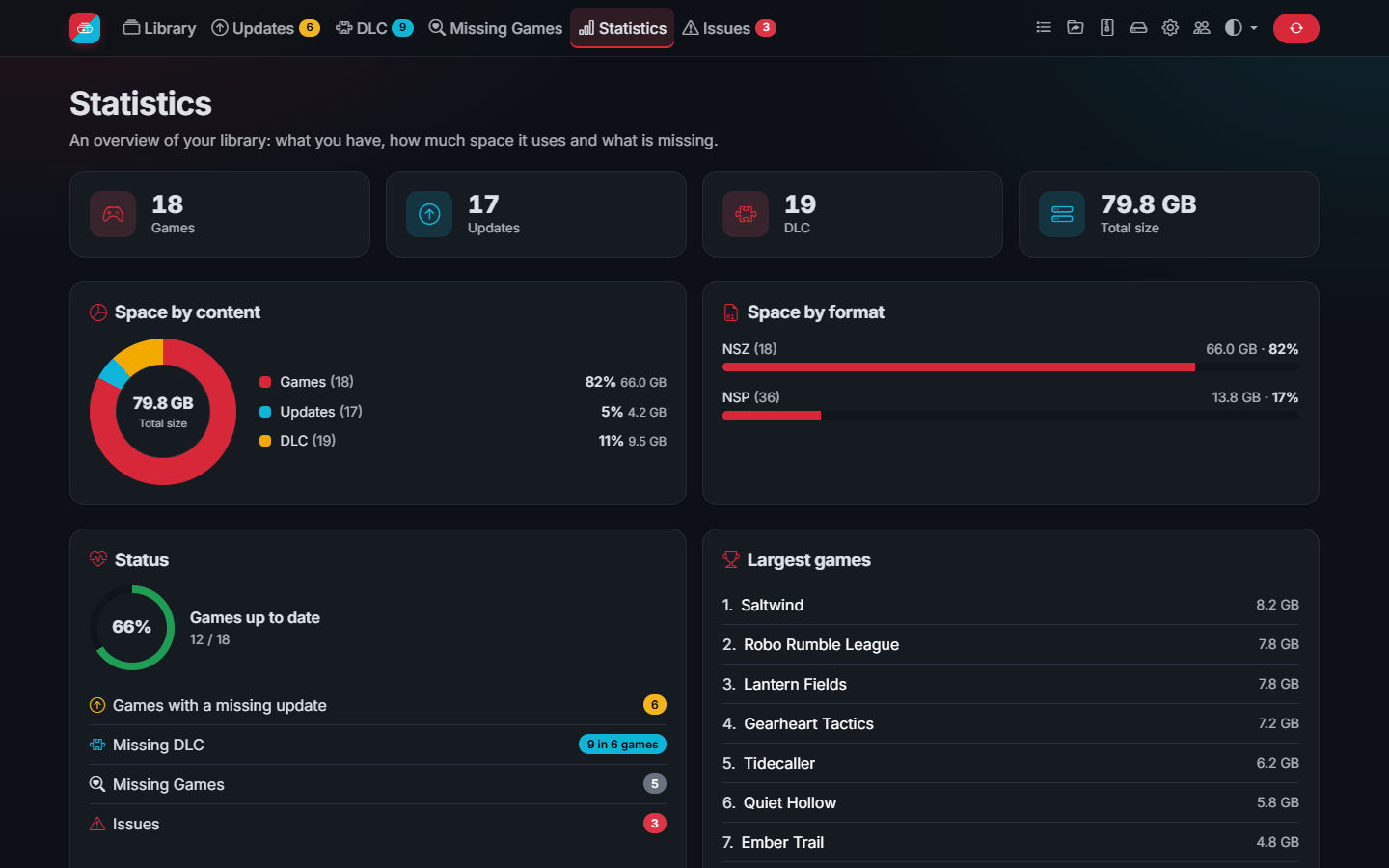Click the file icon beside Space by format
The height and width of the screenshot is (868, 1389).
click(x=731, y=312)
